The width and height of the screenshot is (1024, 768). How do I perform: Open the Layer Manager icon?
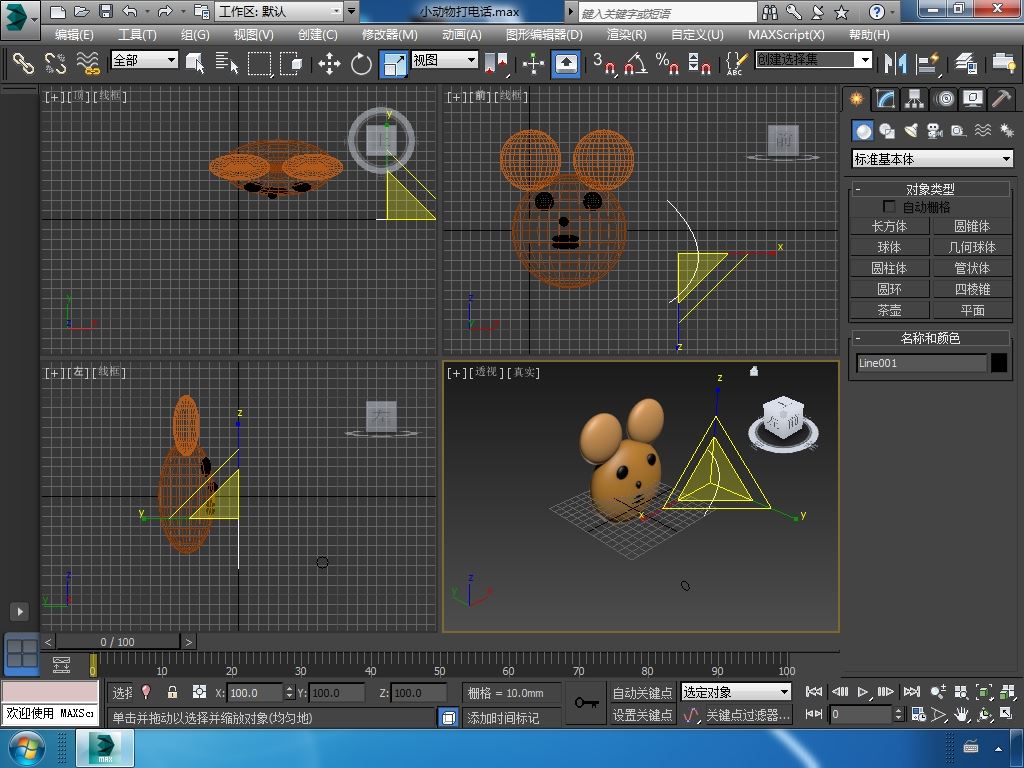(965, 63)
